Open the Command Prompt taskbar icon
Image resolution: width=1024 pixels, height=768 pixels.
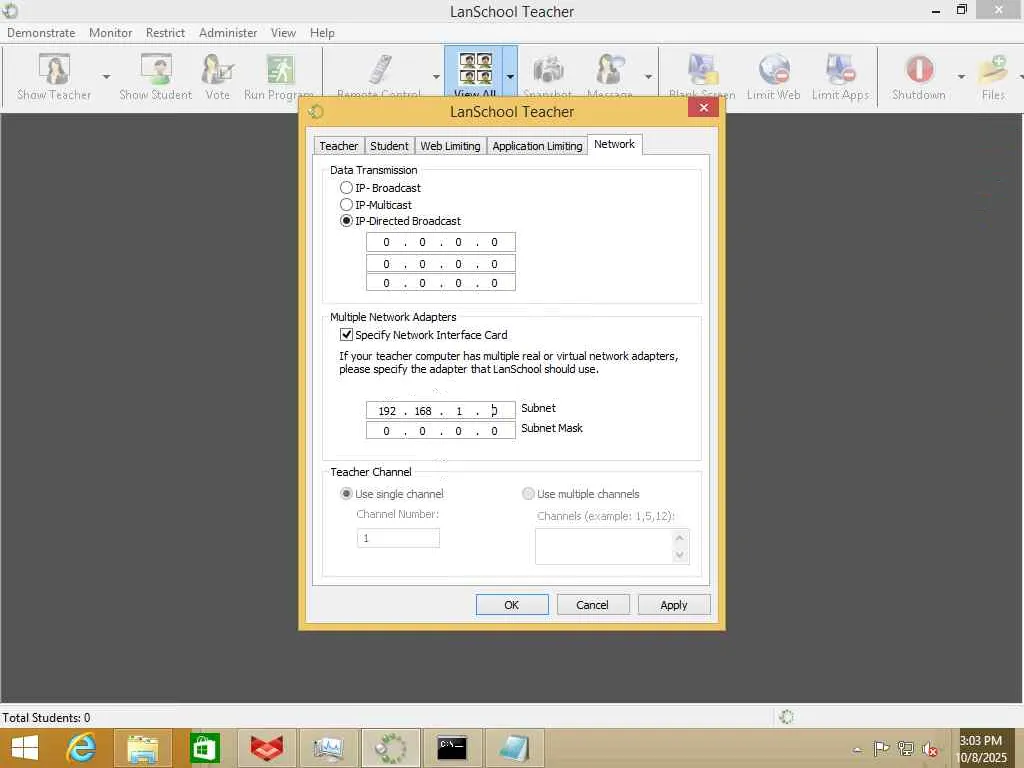click(x=452, y=748)
